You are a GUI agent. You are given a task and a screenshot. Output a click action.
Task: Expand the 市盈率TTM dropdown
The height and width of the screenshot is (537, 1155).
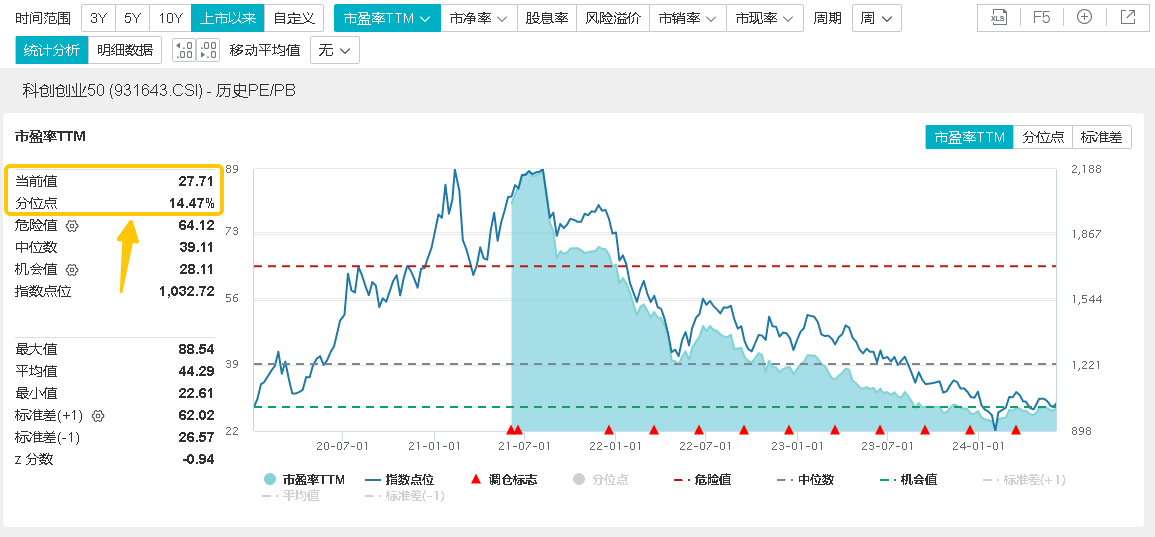[386, 18]
